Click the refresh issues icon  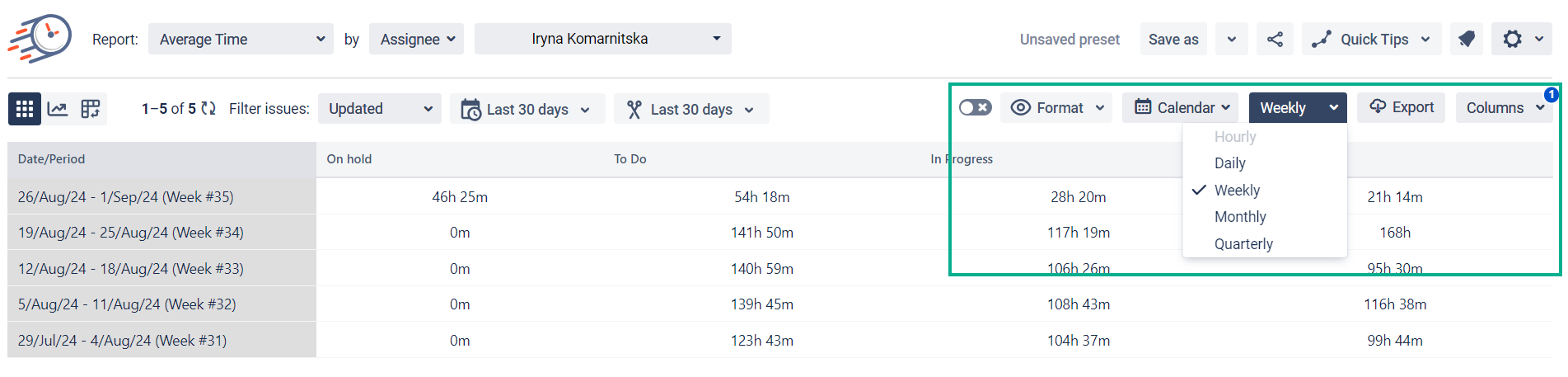point(208,109)
